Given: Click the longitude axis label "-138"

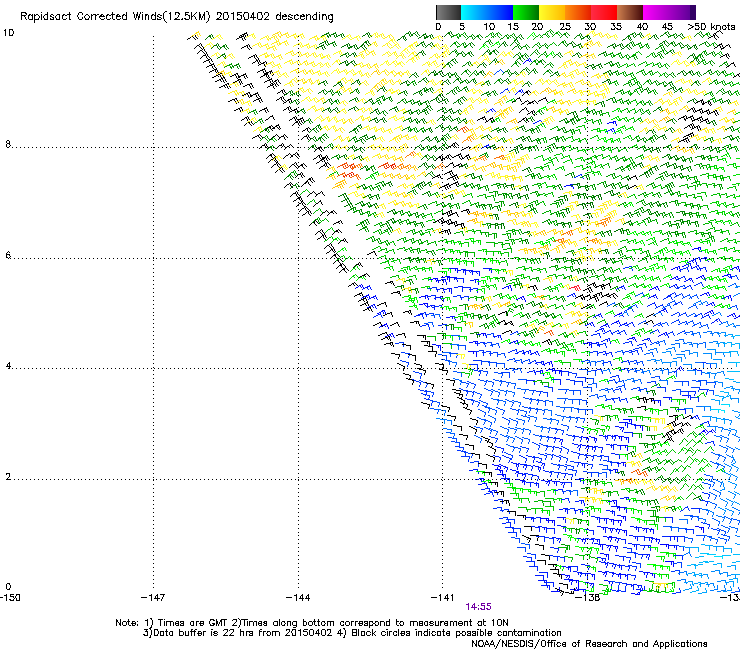Looking at the screenshot, I should pyautogui.click(x=588, y=598).
